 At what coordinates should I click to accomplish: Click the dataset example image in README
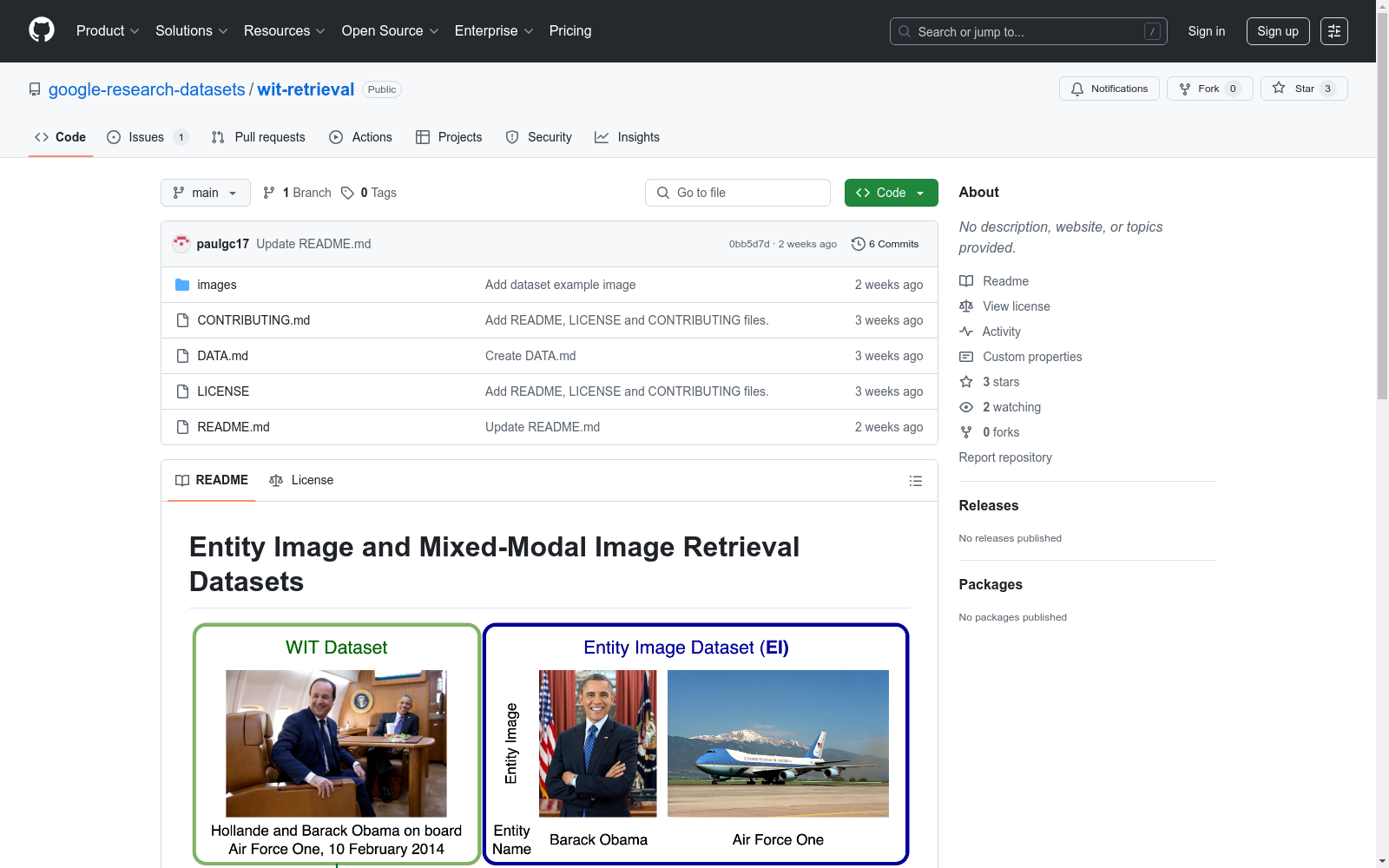pos(550,745)
